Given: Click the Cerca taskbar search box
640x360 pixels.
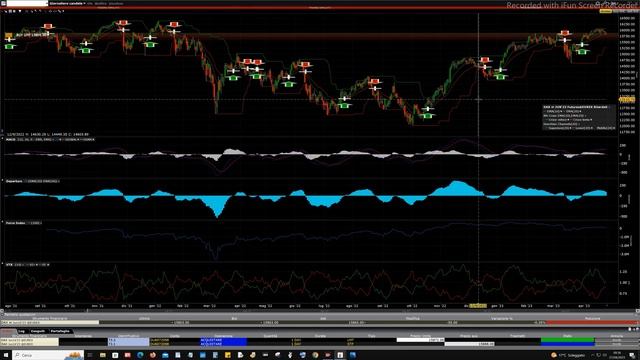Looking at the screenshot, I should click(48, 355).
